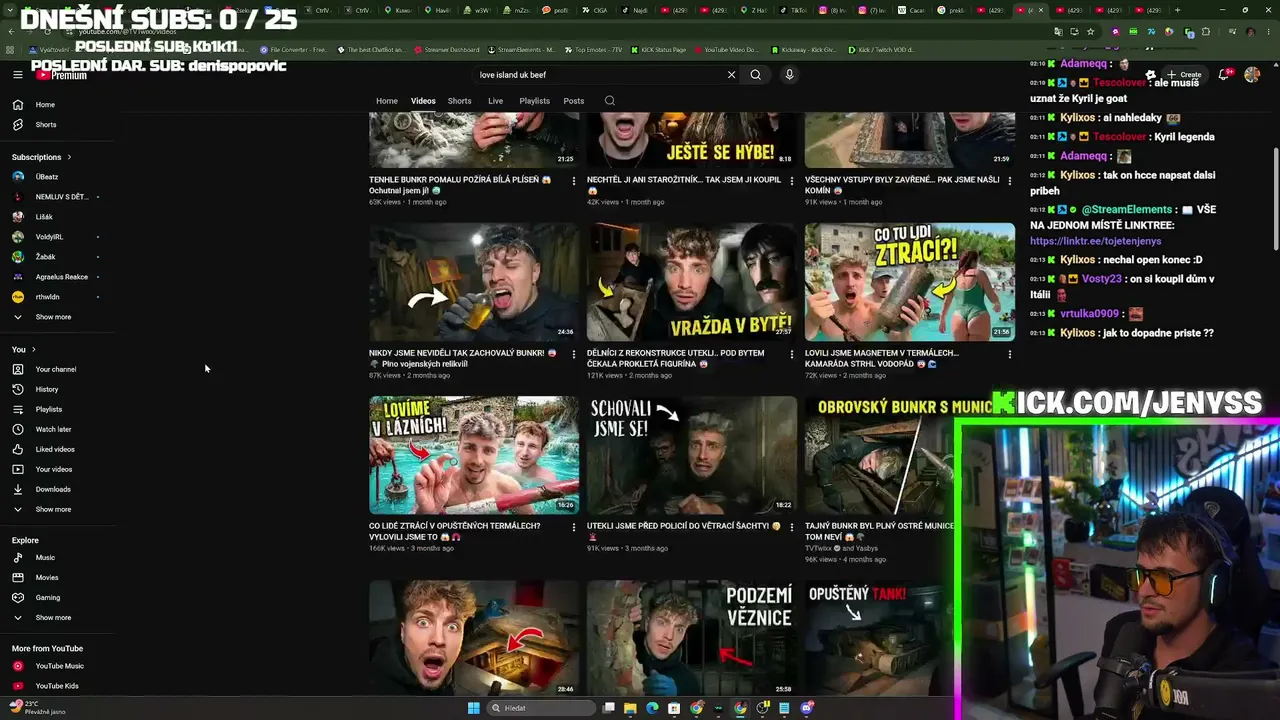Open File Explorer from the taskbar
1280x720 pixels.
[630, 708]
